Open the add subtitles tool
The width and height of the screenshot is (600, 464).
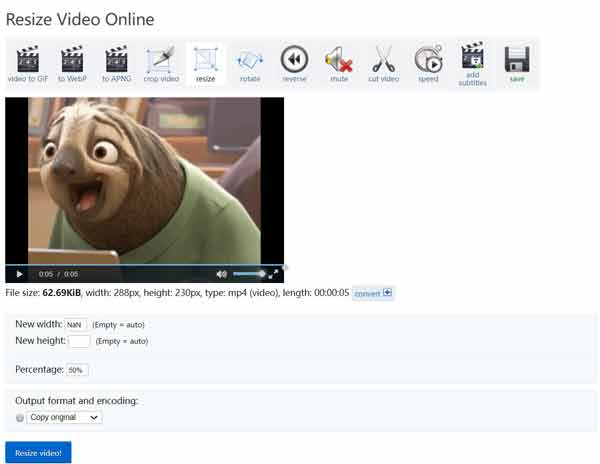pos(473,64)
